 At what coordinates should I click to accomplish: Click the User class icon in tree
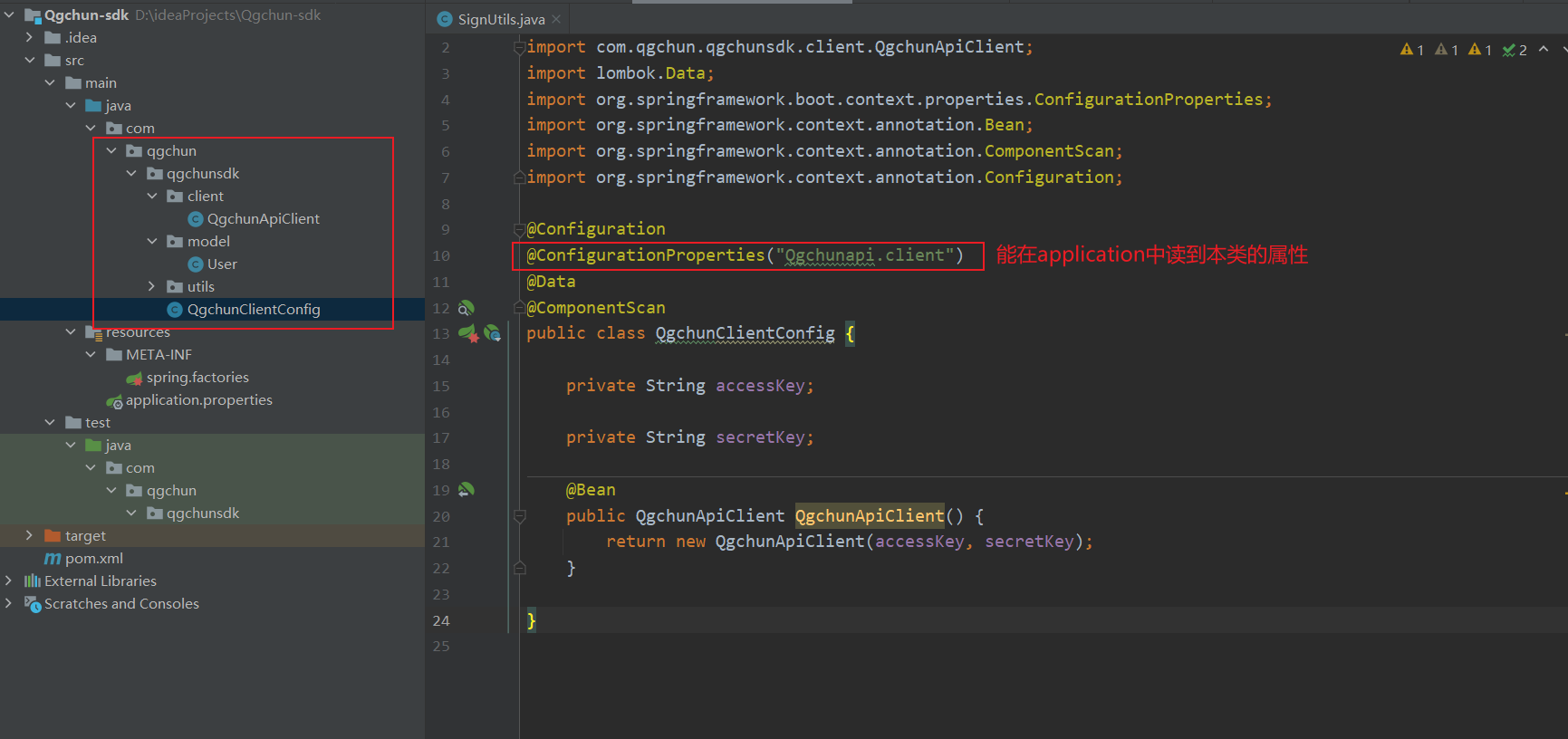tap(195, 264)
